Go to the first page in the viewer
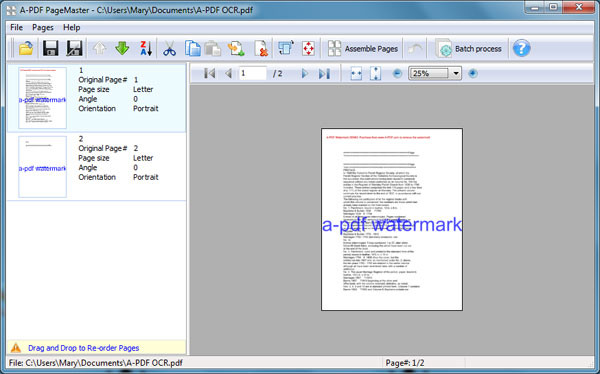Image resolution: width=600 pixels, height=374 pixels. click(209, 73)
